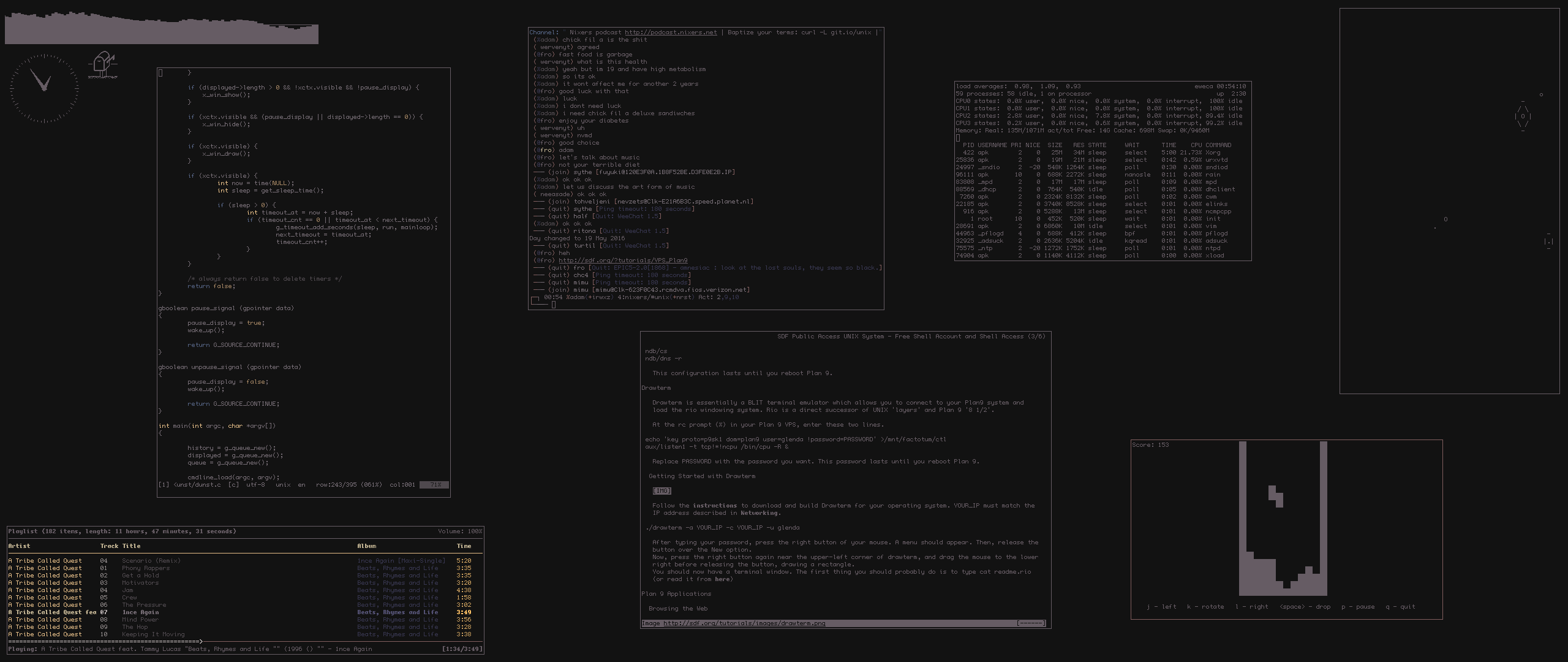Click the [IMG] placeholder in the browser
This screenshot has width=1568, height=662.
point(661,491)
